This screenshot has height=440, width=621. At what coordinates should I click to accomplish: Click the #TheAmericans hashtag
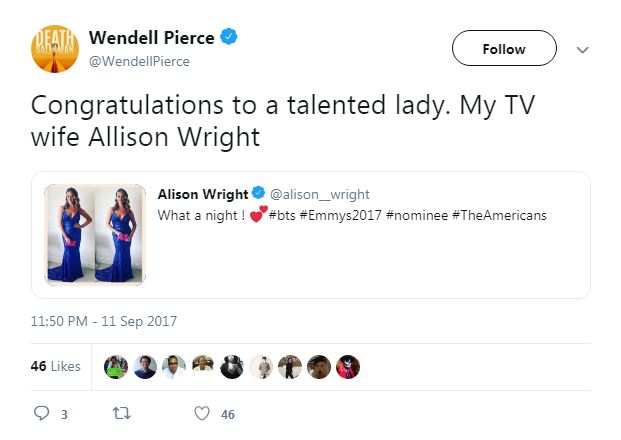click(499, 216)
